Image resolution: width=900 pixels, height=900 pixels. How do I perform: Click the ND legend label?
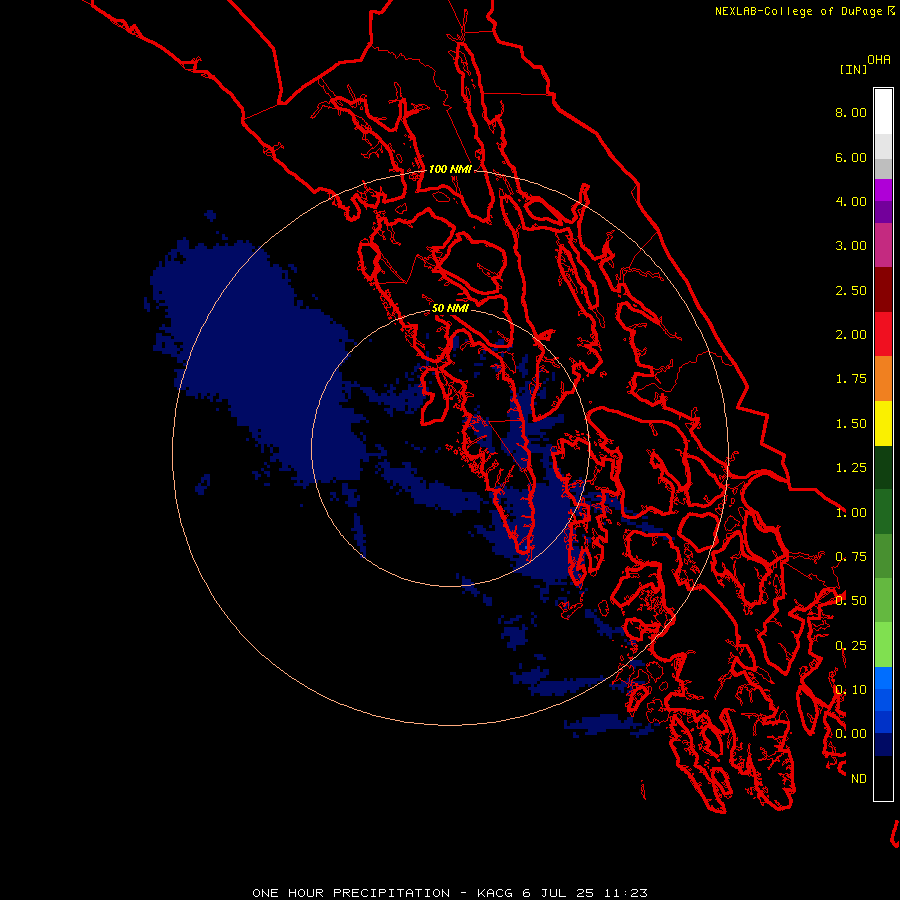click(x=859, y=779)
